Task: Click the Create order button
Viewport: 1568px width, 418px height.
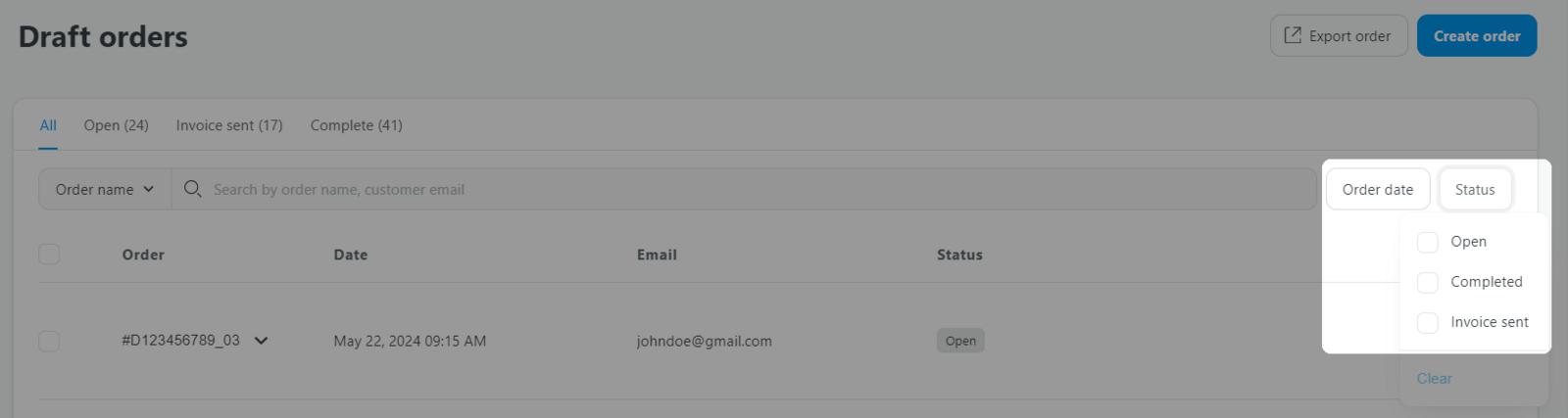Action: point(1477,35)
